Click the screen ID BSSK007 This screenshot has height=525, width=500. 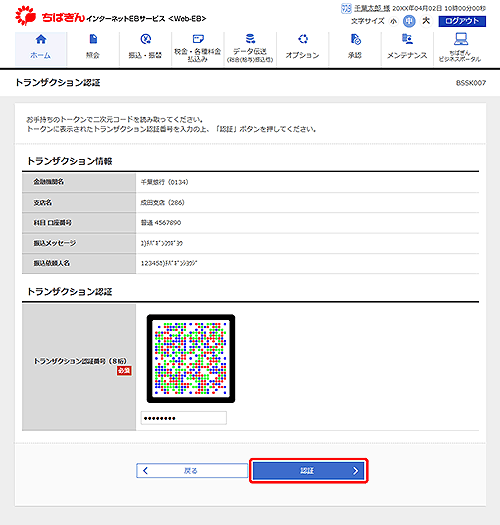pyautogui.click(x=471, y=83)
